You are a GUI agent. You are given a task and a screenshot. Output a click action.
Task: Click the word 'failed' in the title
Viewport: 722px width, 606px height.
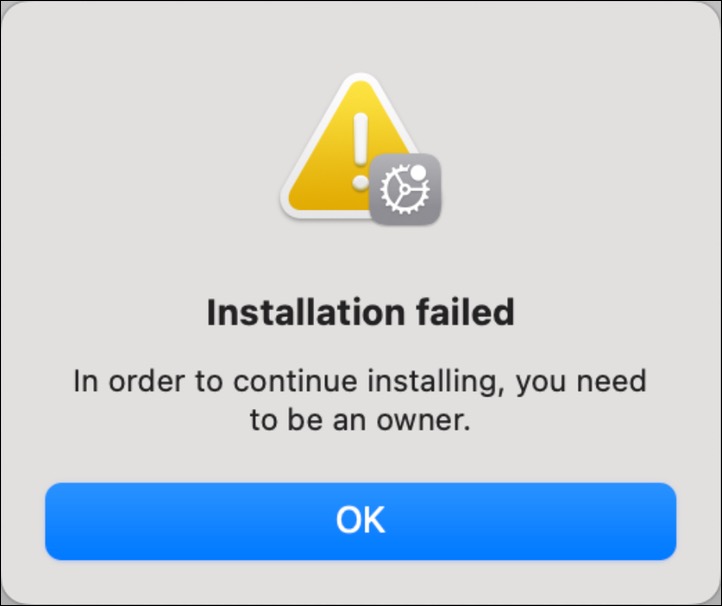(466, 312)
